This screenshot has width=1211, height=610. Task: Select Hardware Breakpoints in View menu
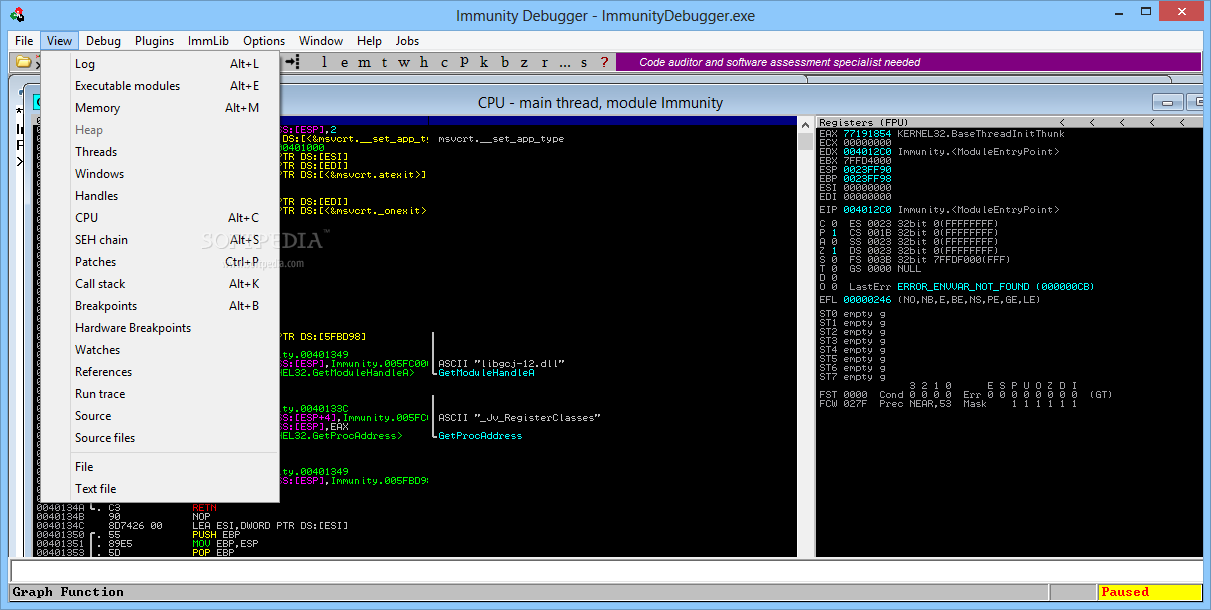pos(160,328)
